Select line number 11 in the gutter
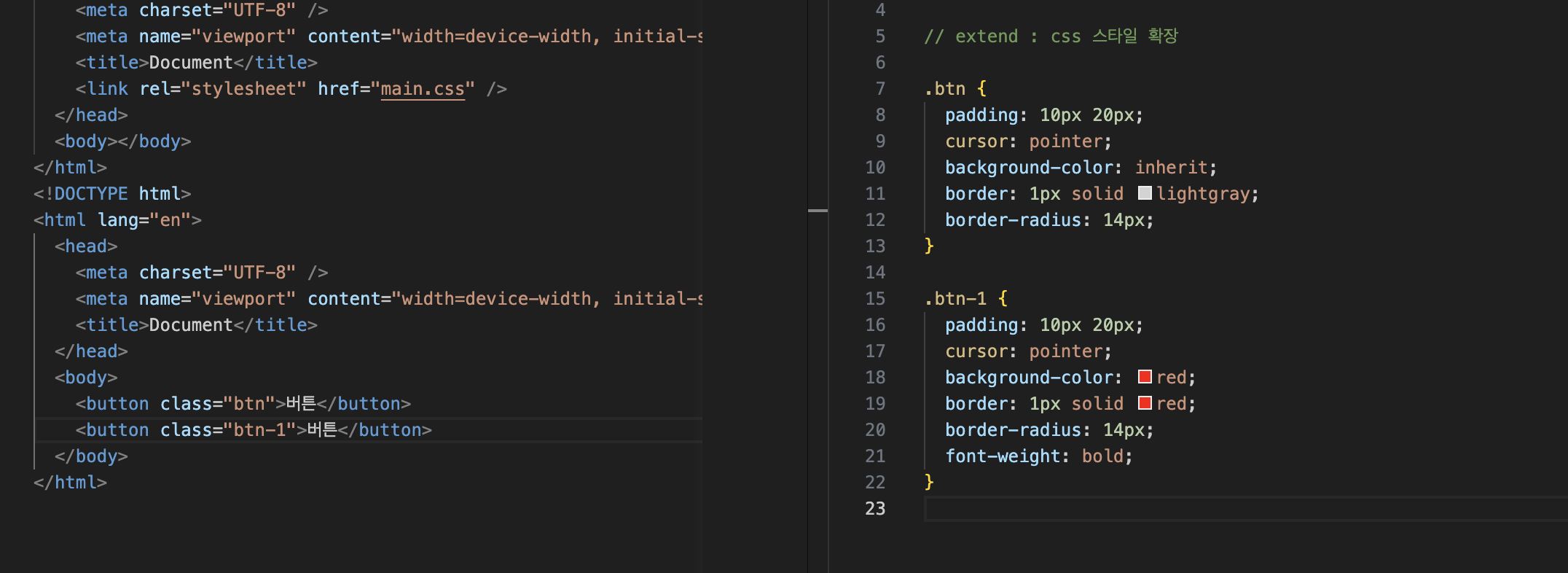 [875, 194]
